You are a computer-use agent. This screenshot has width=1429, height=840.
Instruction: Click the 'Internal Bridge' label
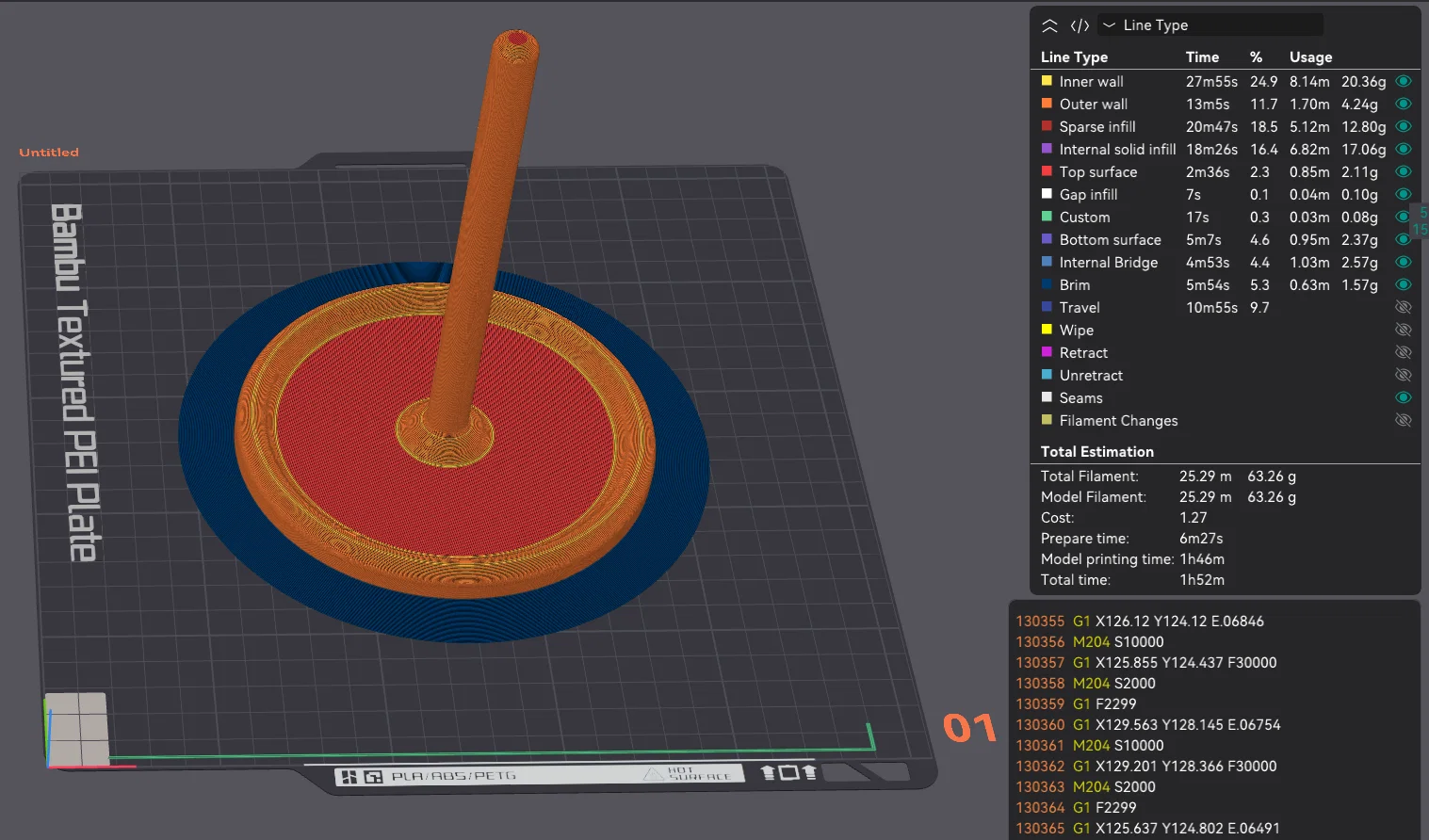(1109, 263)
